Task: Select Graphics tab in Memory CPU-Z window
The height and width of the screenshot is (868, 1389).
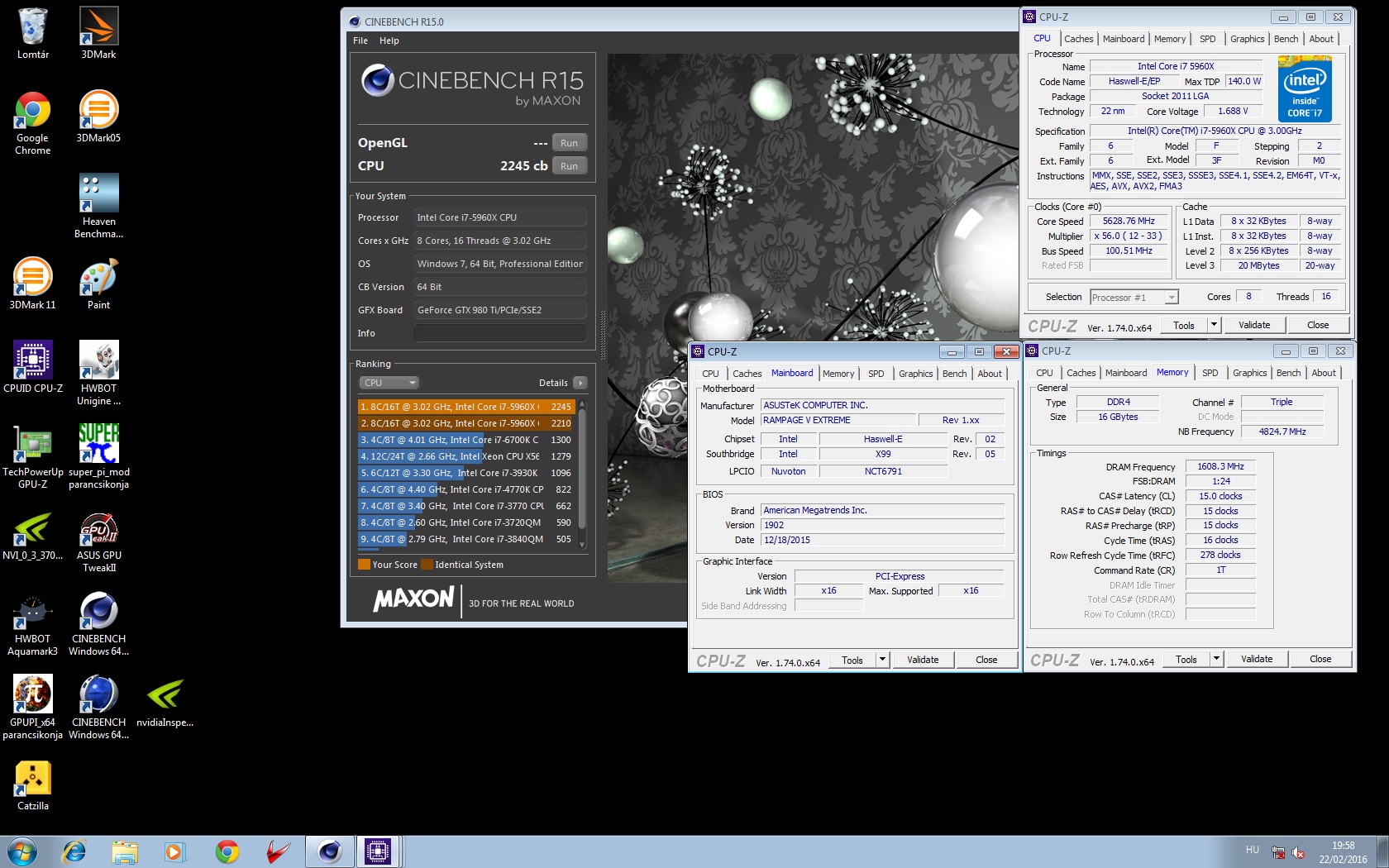Action: coord(1249,373)
